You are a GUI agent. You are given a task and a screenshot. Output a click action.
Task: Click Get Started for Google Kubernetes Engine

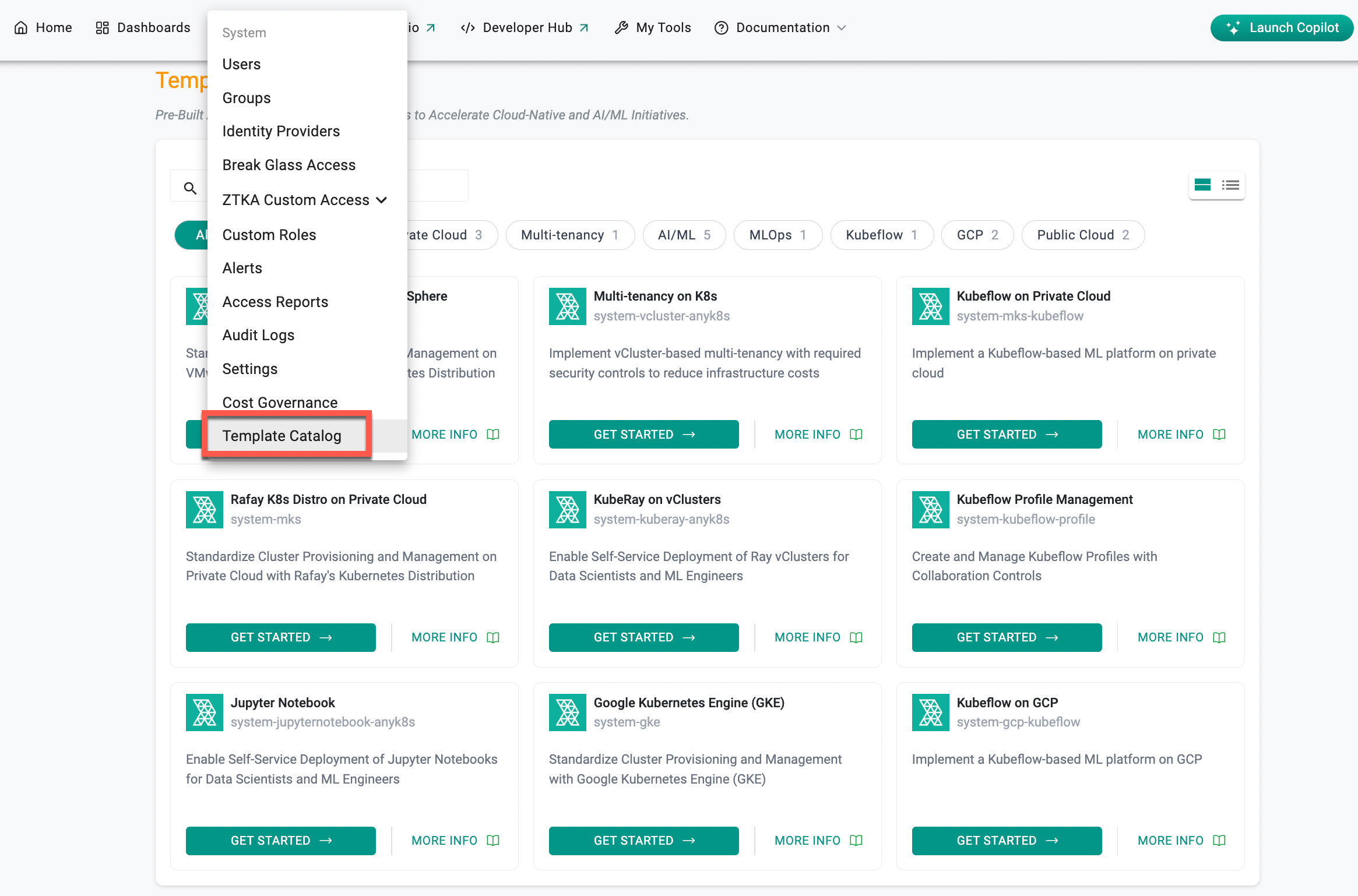click(643, 841)
